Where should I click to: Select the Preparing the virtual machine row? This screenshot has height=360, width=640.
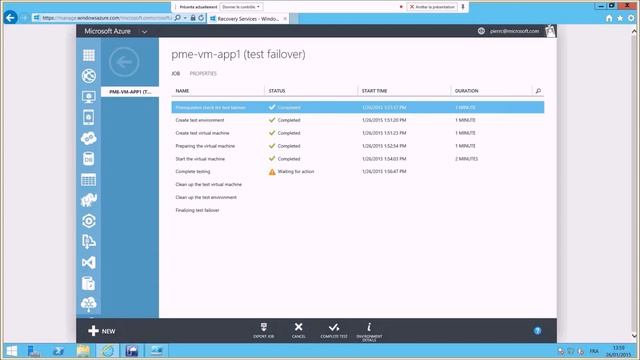pyautogui.click(x=358, y=146)
